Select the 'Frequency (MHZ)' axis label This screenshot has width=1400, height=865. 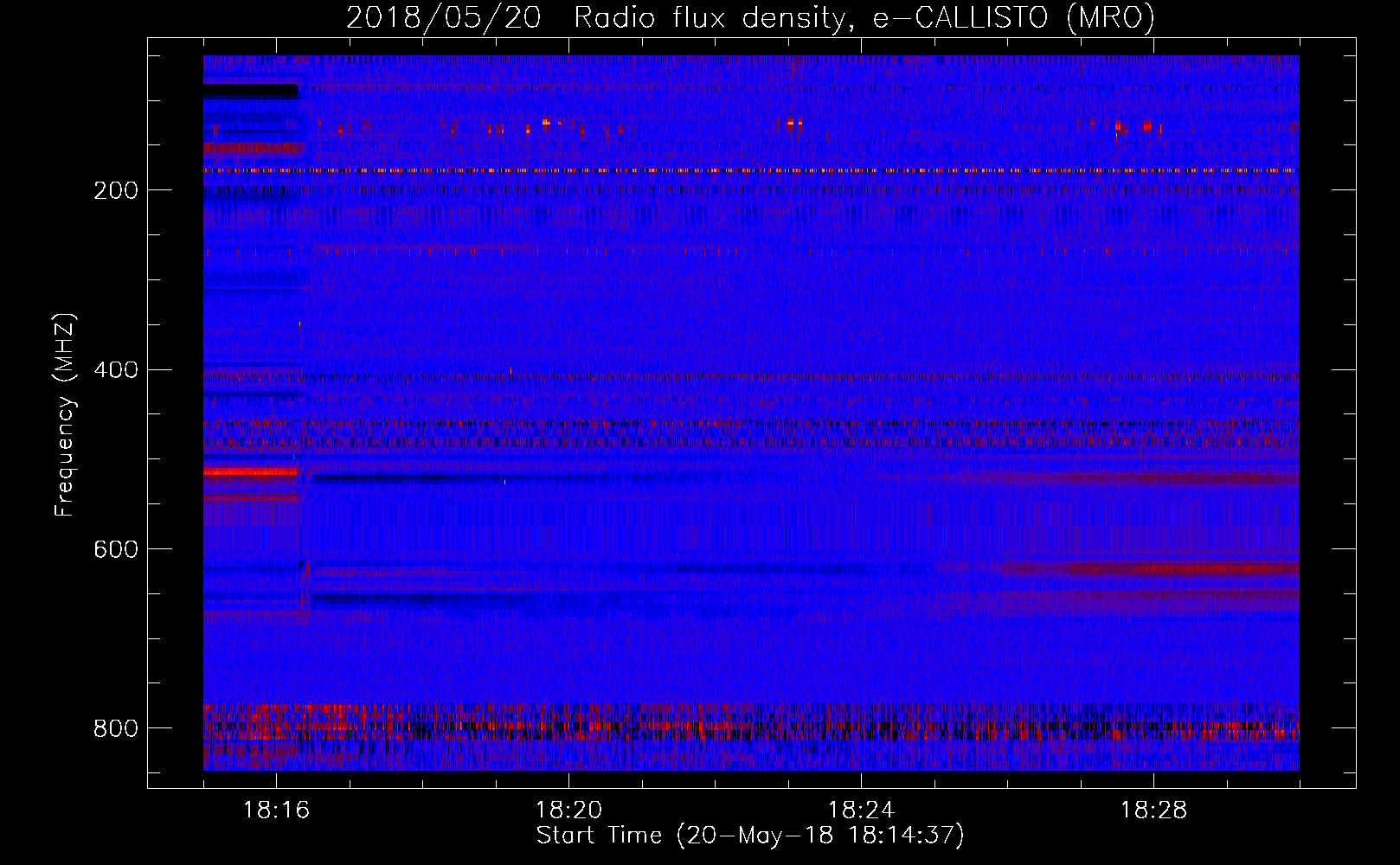[x=65, y=415]
